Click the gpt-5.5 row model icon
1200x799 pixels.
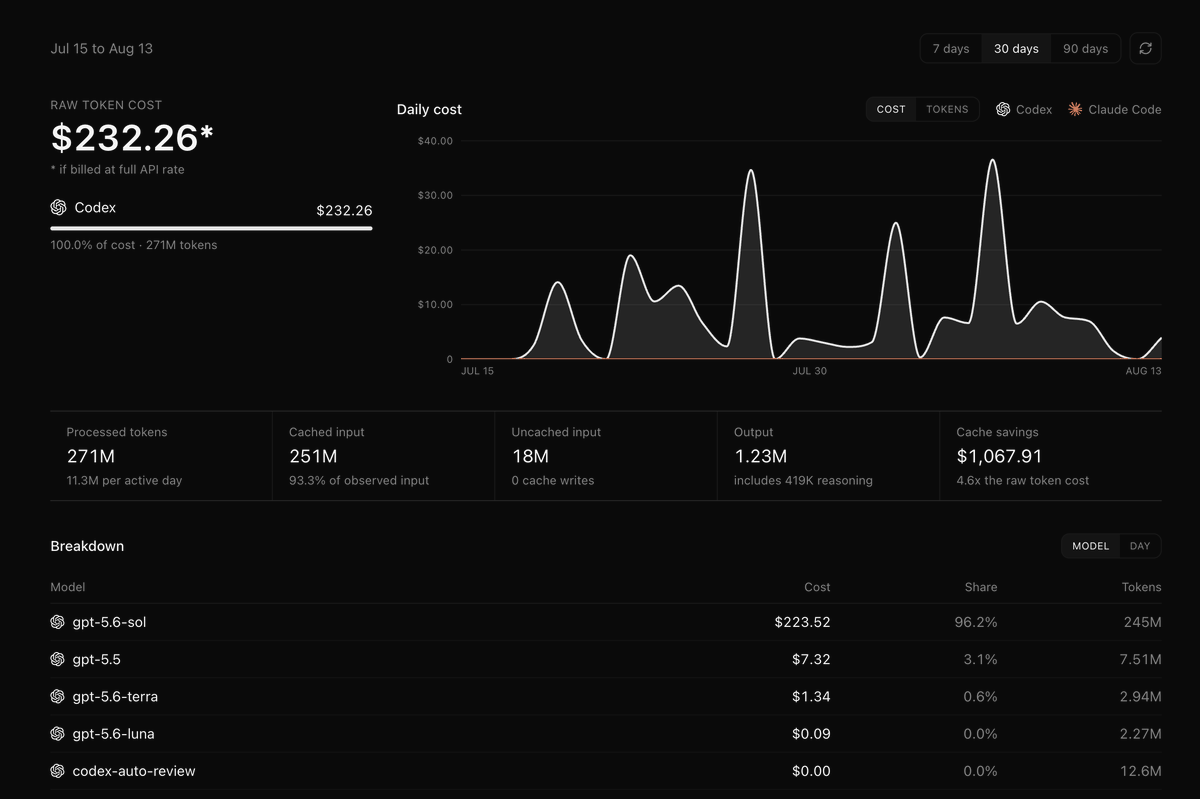58,659
